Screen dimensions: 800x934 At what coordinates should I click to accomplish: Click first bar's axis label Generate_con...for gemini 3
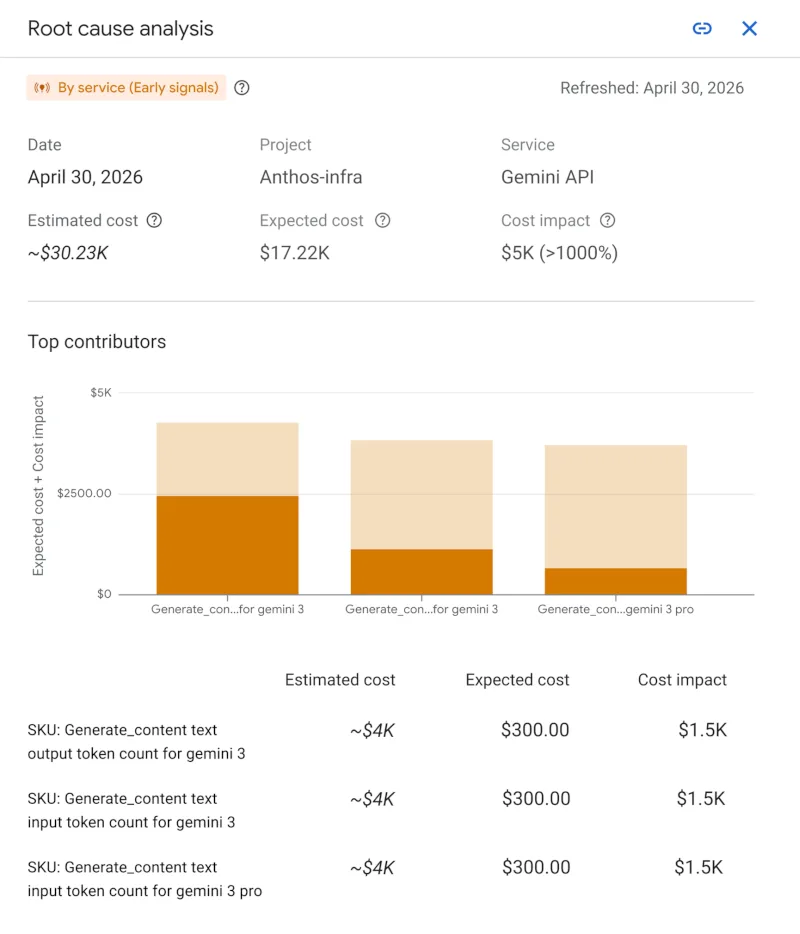(228, 609)
